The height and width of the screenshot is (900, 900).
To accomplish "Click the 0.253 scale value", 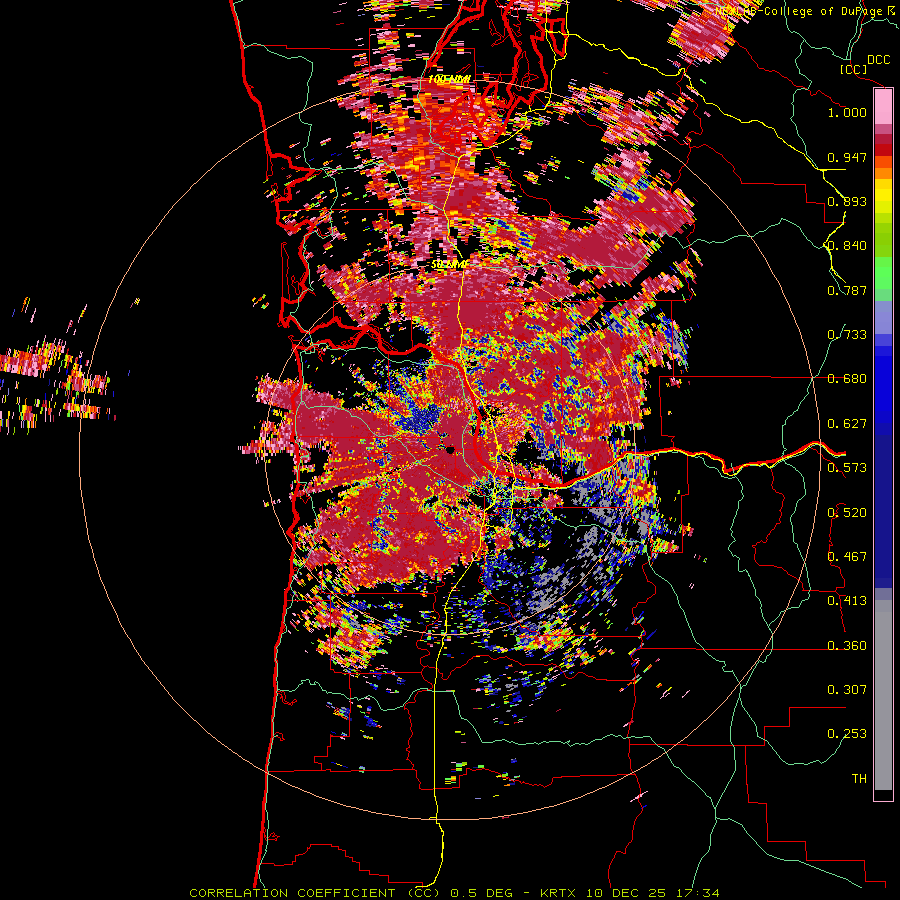I will coord(847,734).
